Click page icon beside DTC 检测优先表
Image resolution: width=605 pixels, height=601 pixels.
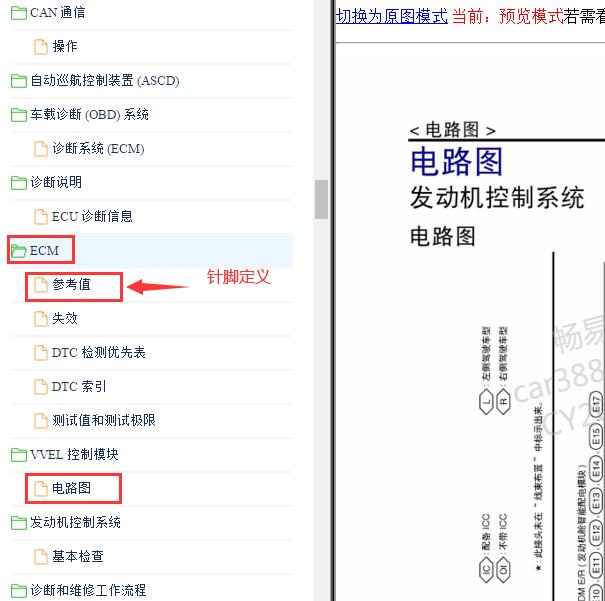pos(41,353)
